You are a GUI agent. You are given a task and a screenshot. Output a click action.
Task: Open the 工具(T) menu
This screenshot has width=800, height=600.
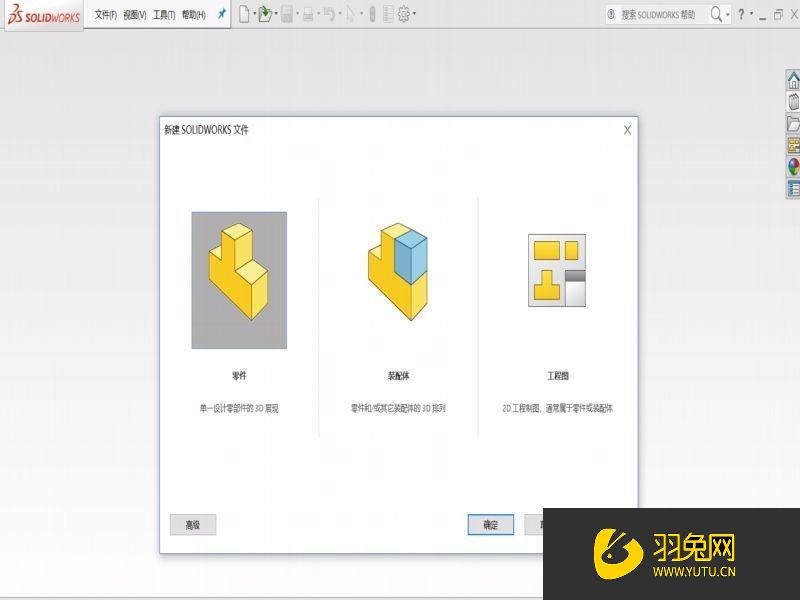(x=164, y=15)
